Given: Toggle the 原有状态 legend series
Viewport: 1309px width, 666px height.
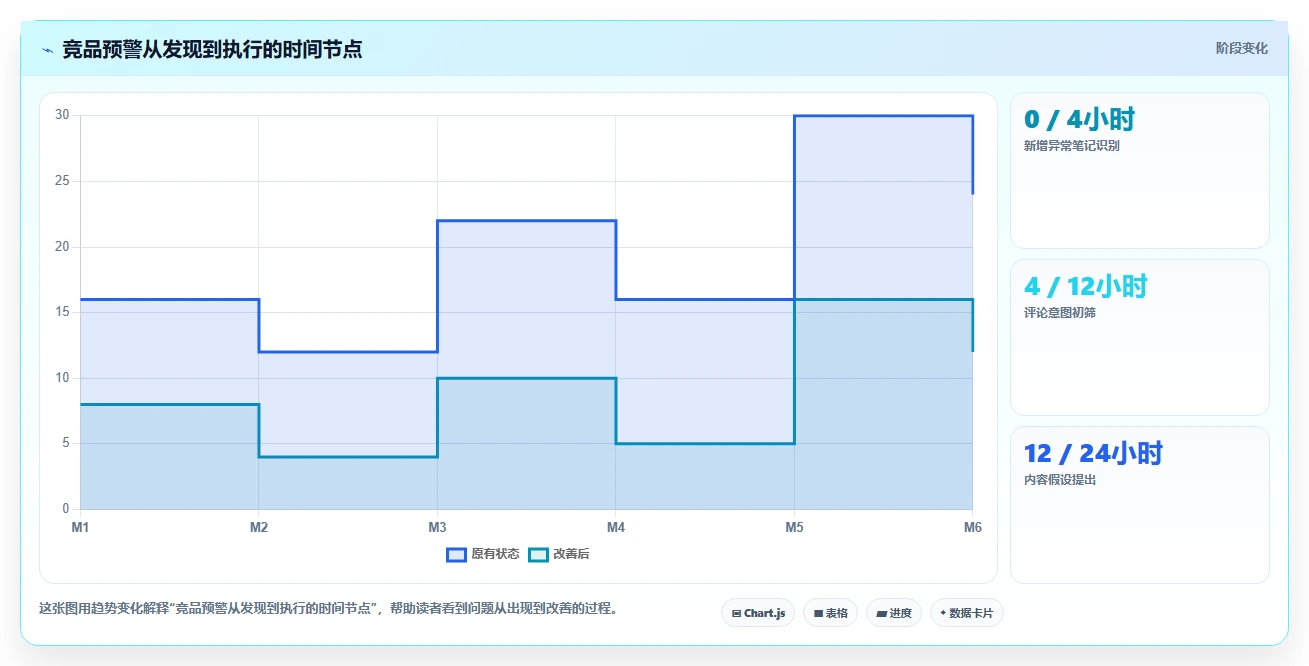Looking at the screenshot, I should 483,554.
